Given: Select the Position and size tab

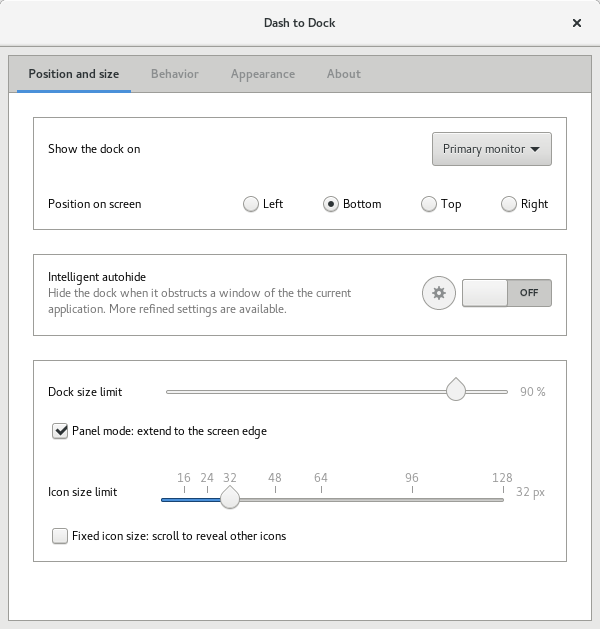Looking at the screenshot, I should click(x=74, y=74).
